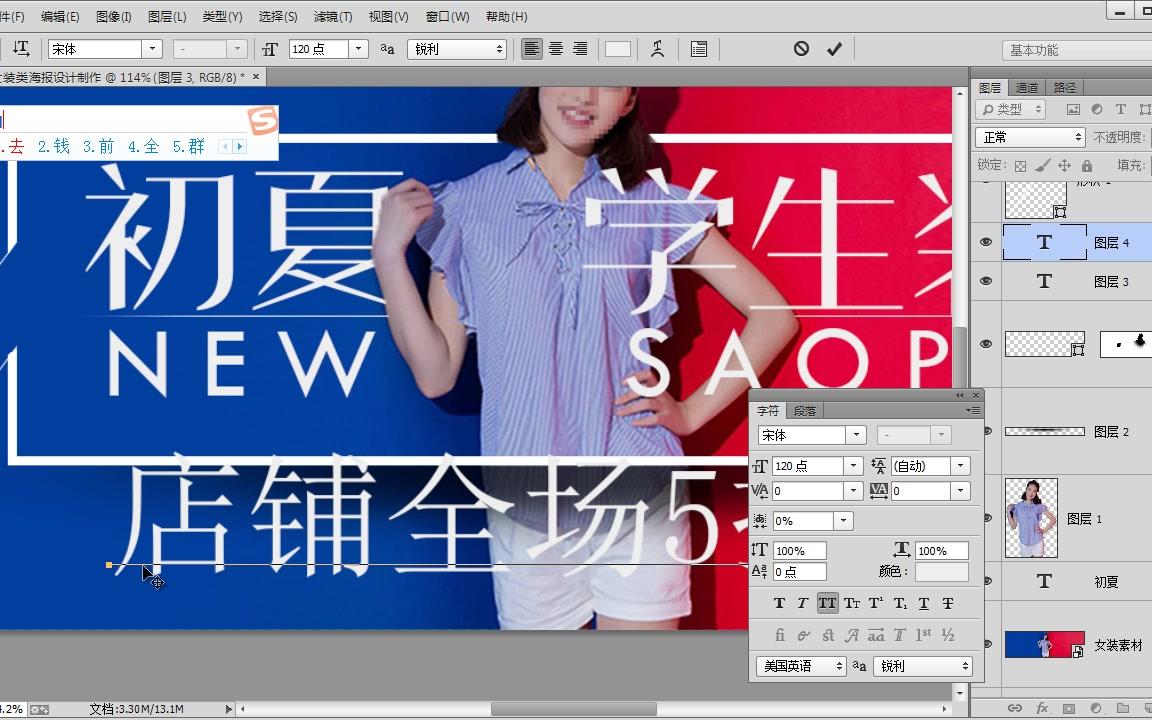Toggle visibility of the 图层 1 layer
1152x720 pixels.
click(x=986, y=519)
